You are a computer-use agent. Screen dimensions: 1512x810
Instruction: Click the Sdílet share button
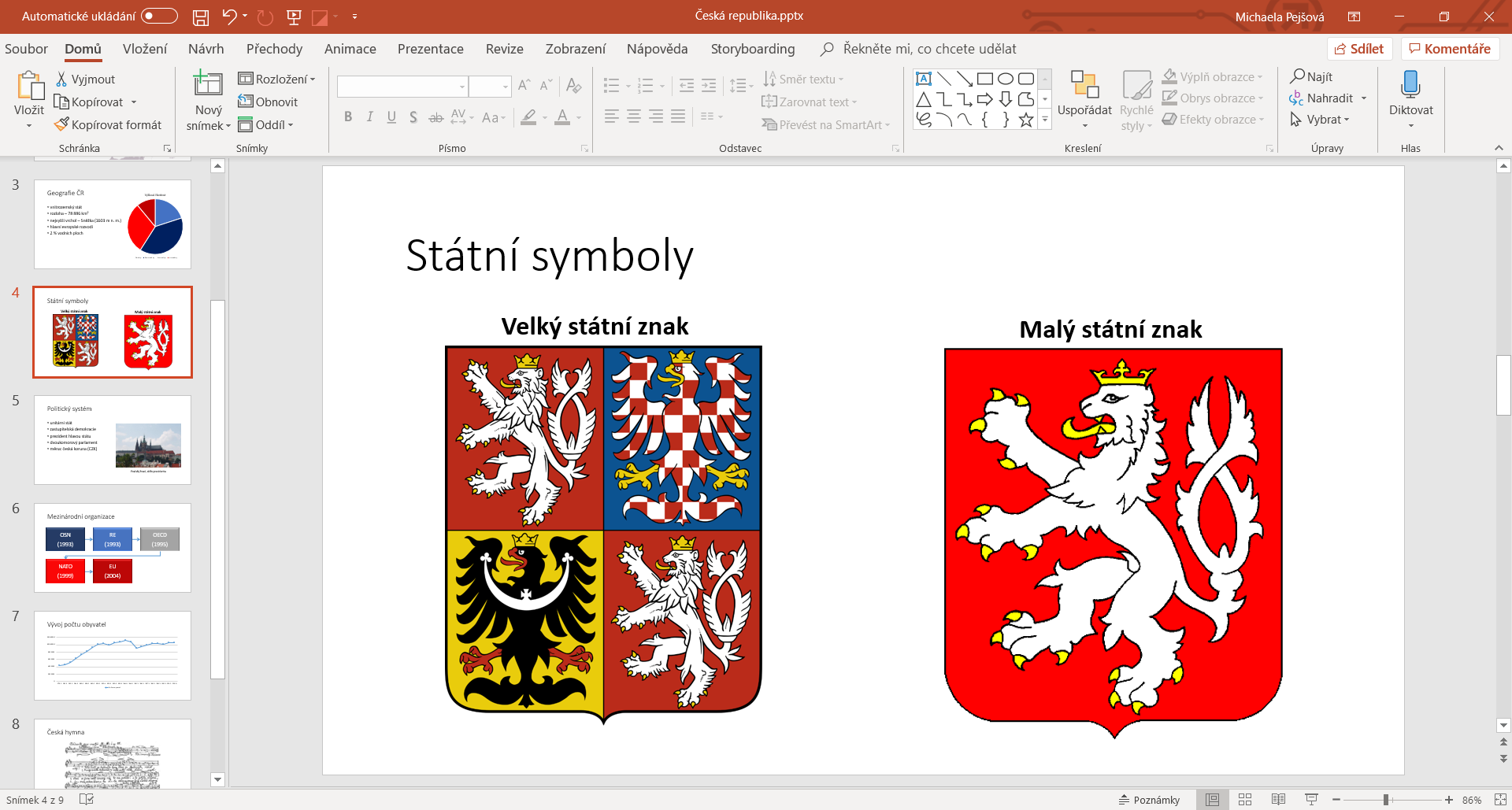click(x=1359, y=49)
